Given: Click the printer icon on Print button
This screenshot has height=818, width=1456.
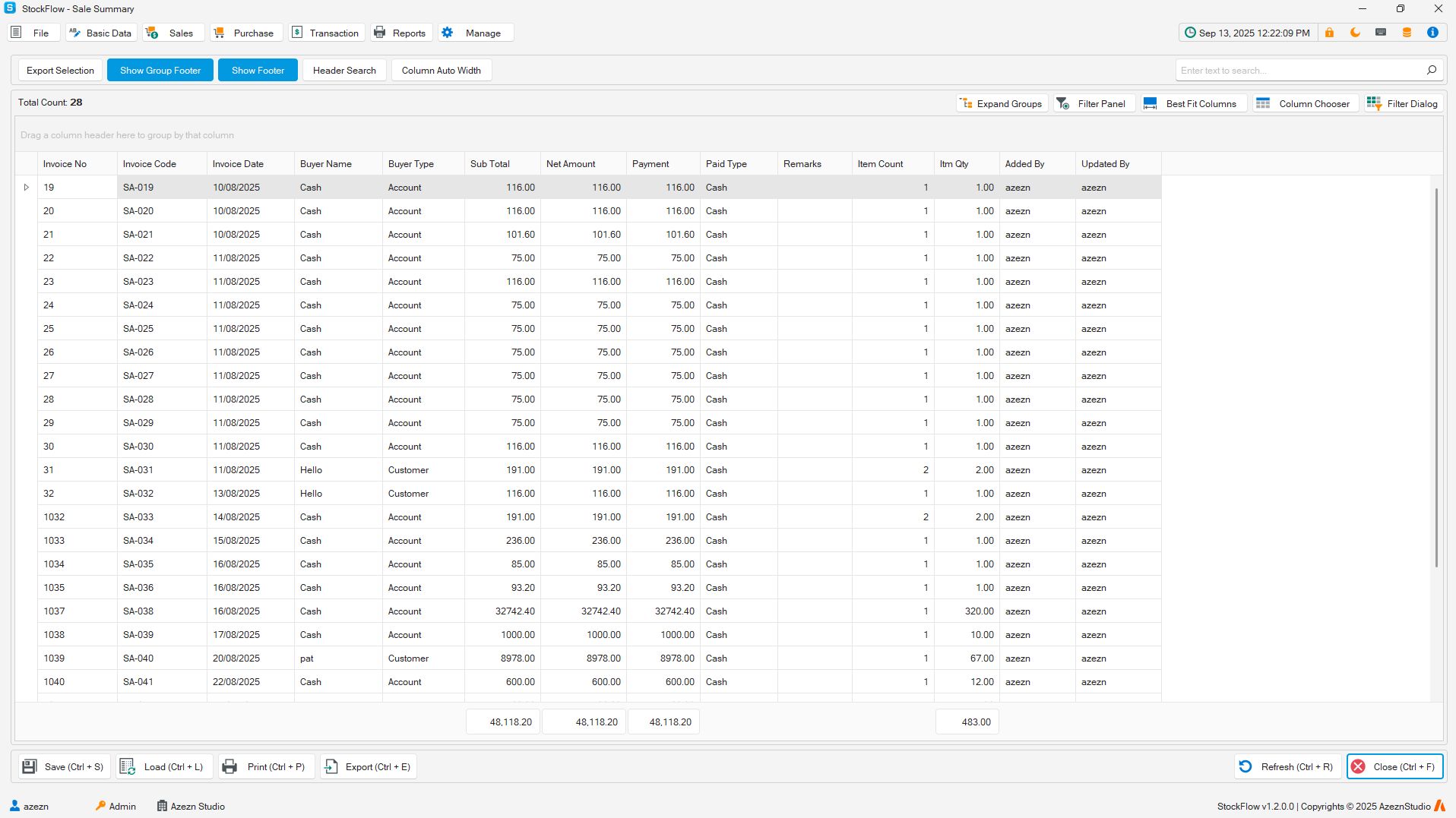Looking at the screenshot, I should point(229,766).
